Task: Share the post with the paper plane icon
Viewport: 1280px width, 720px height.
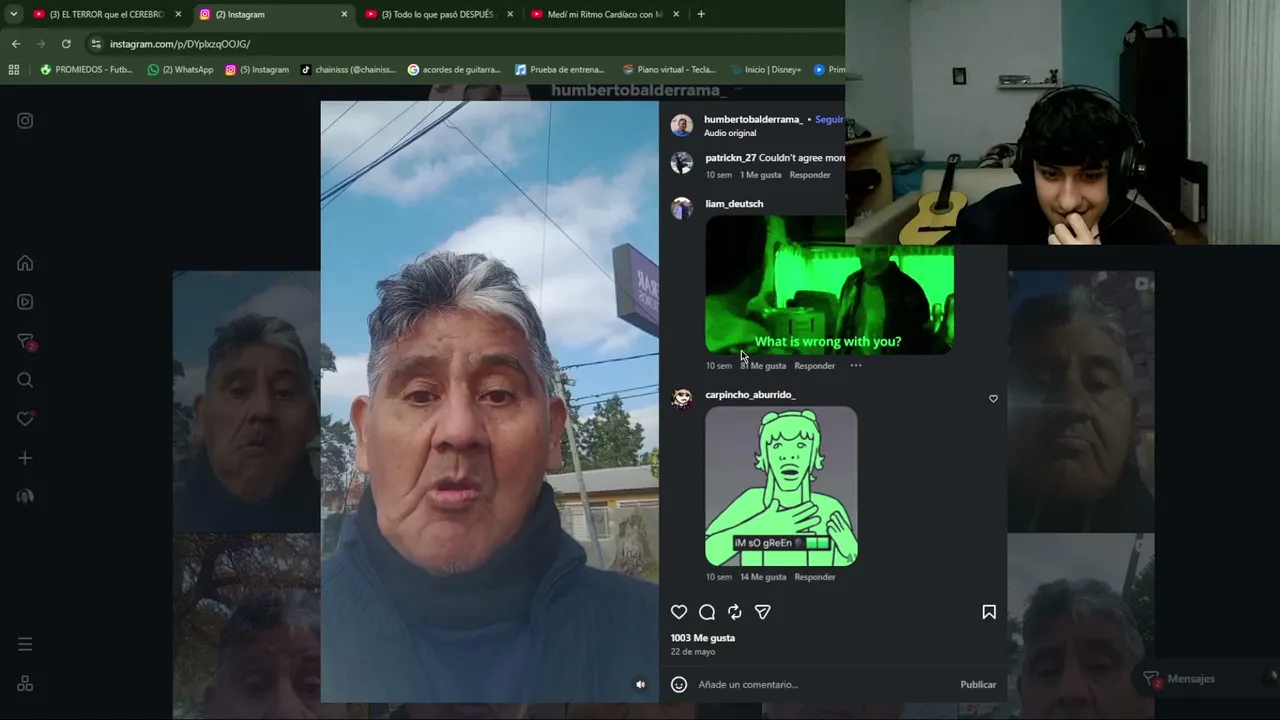Action: tap(763, 612)
